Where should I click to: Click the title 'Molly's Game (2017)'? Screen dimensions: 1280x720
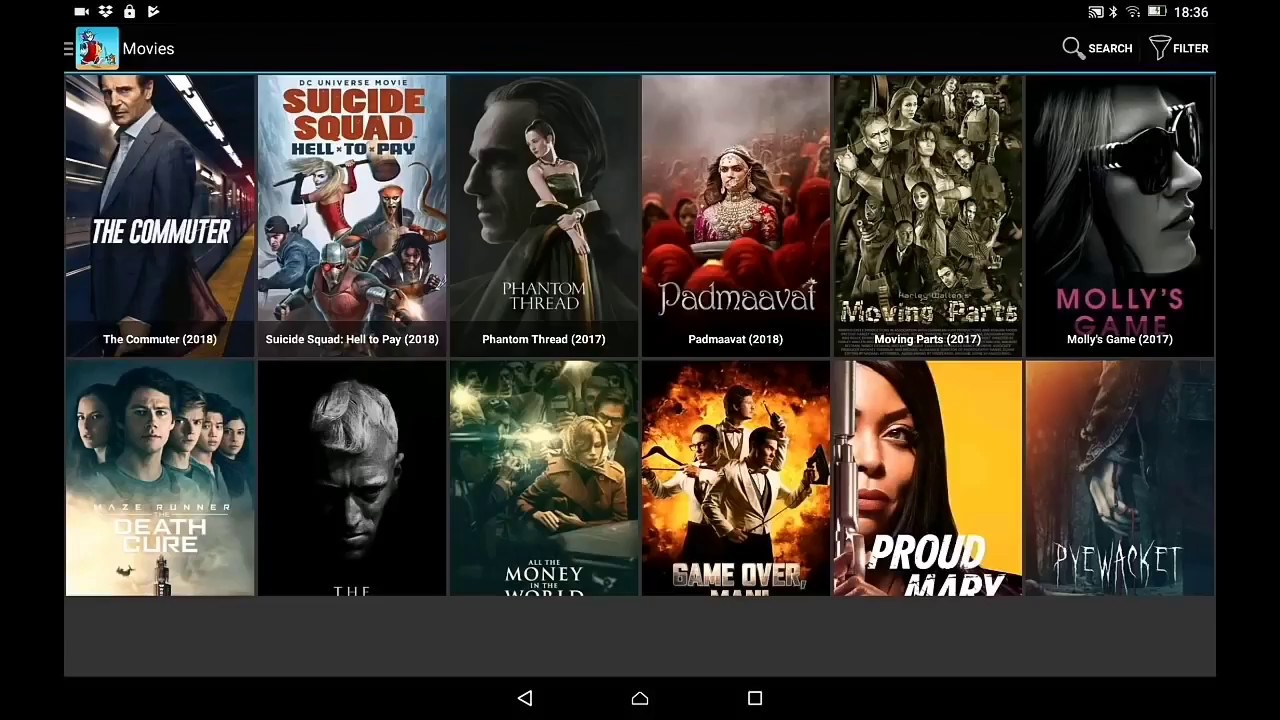click(1119, 339)
